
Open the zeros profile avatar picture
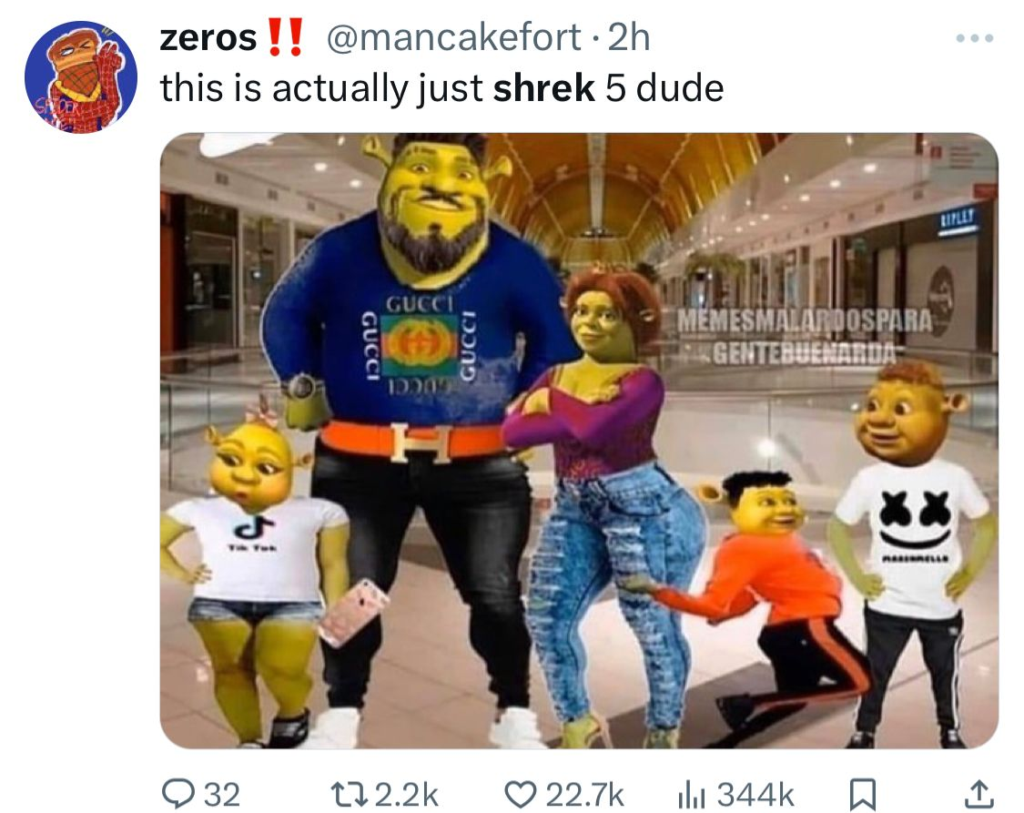coord(80,76)
